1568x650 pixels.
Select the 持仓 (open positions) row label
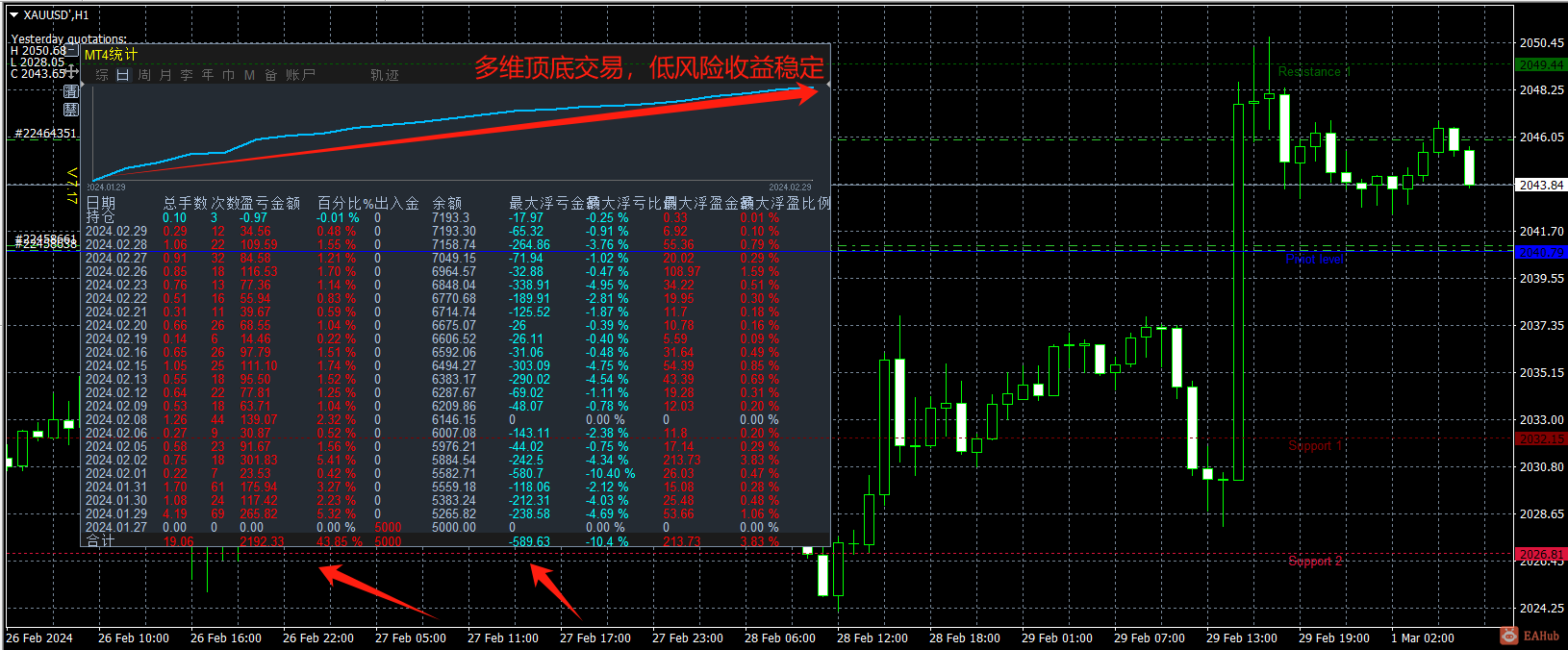(x=100, y=217)
